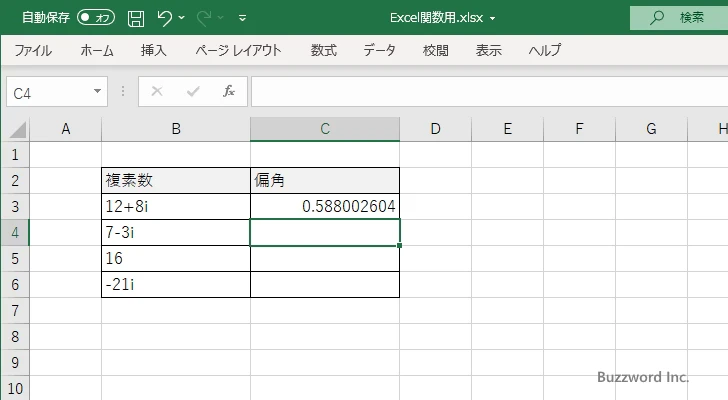Click the Insert Function fx icon
The width and height of the screenshot is (728, 400).
[229, 91]
